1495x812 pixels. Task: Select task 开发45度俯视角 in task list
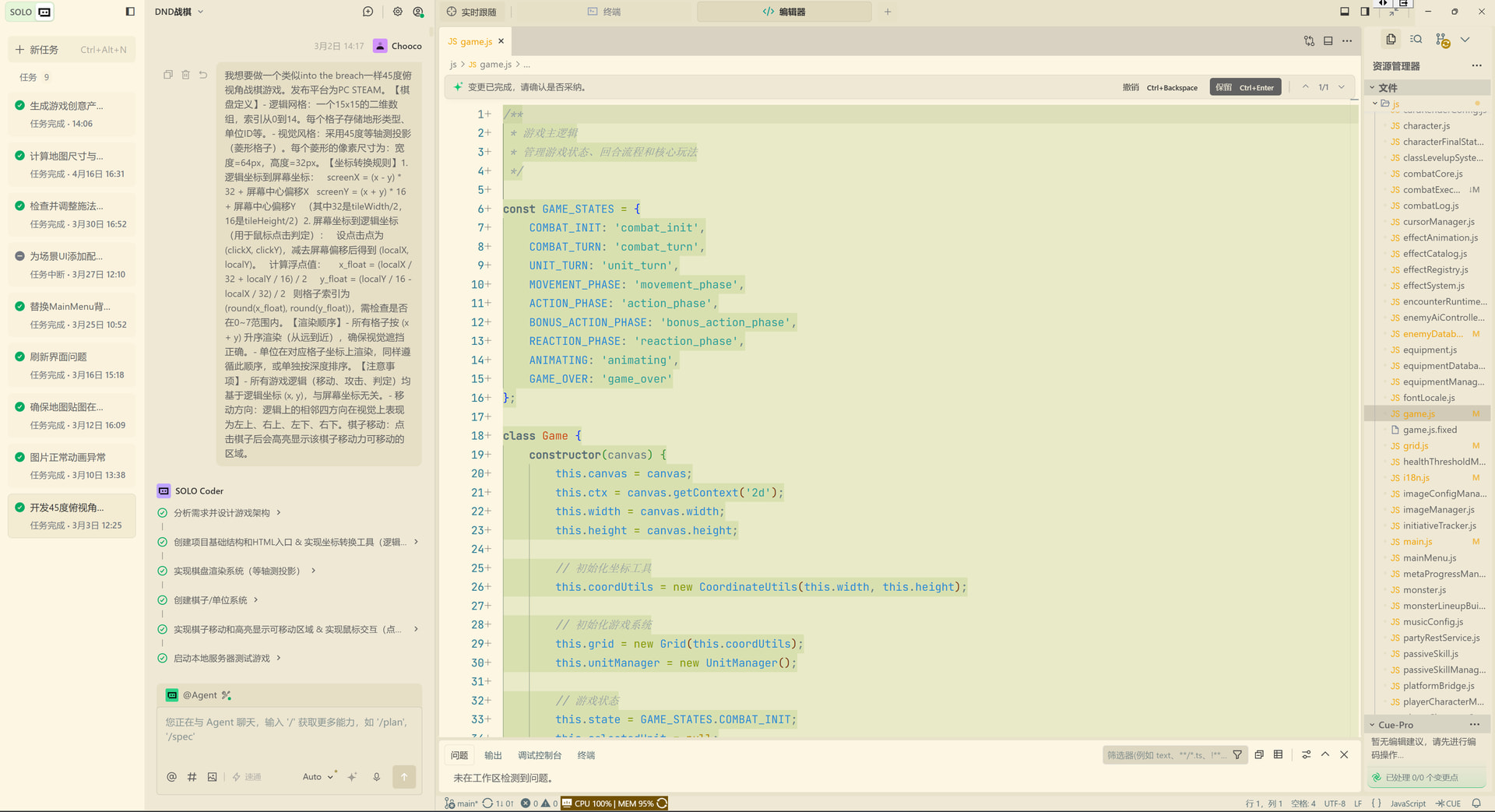click(72, 516)
